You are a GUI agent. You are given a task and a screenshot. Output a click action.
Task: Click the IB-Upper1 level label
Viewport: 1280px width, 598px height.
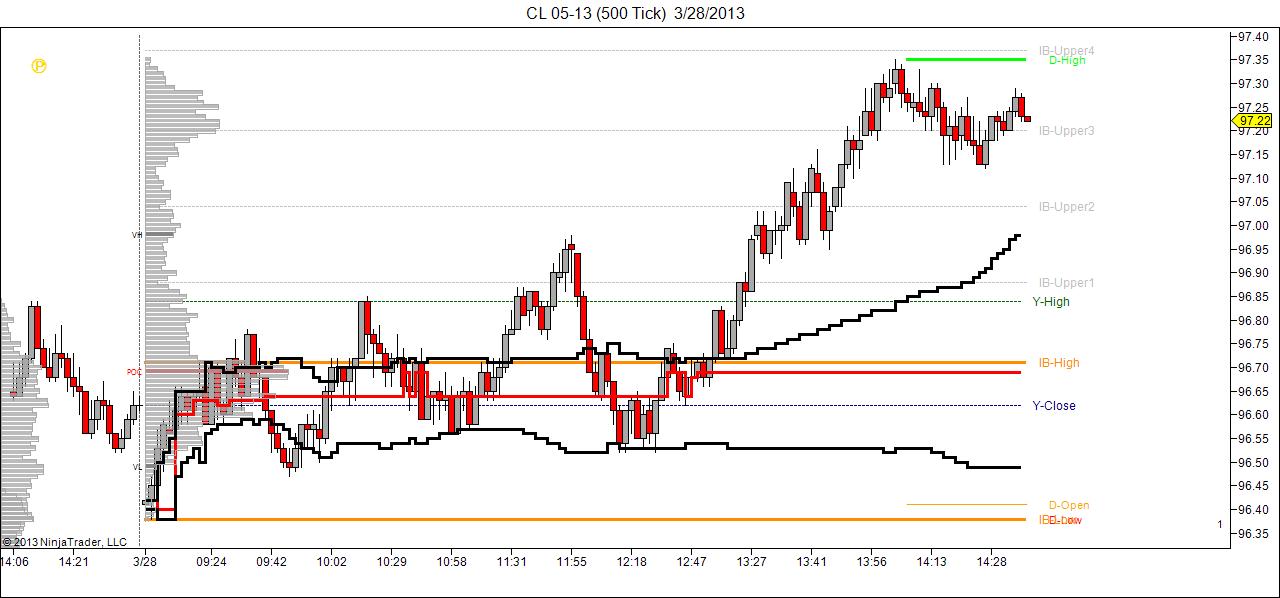point(1066,283)
